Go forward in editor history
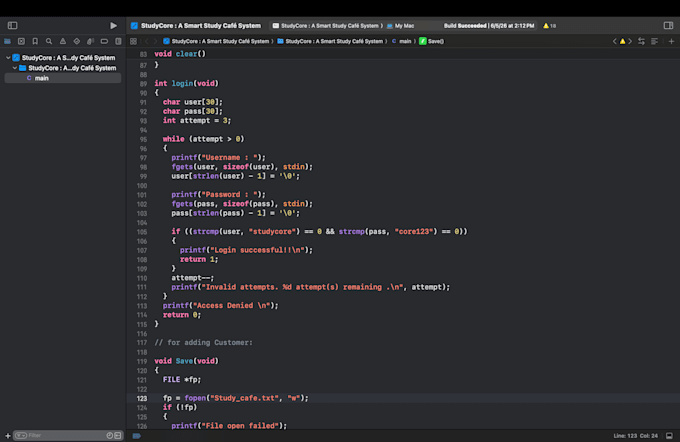Screen dimensions: 680x442 (x=155, y=41)
